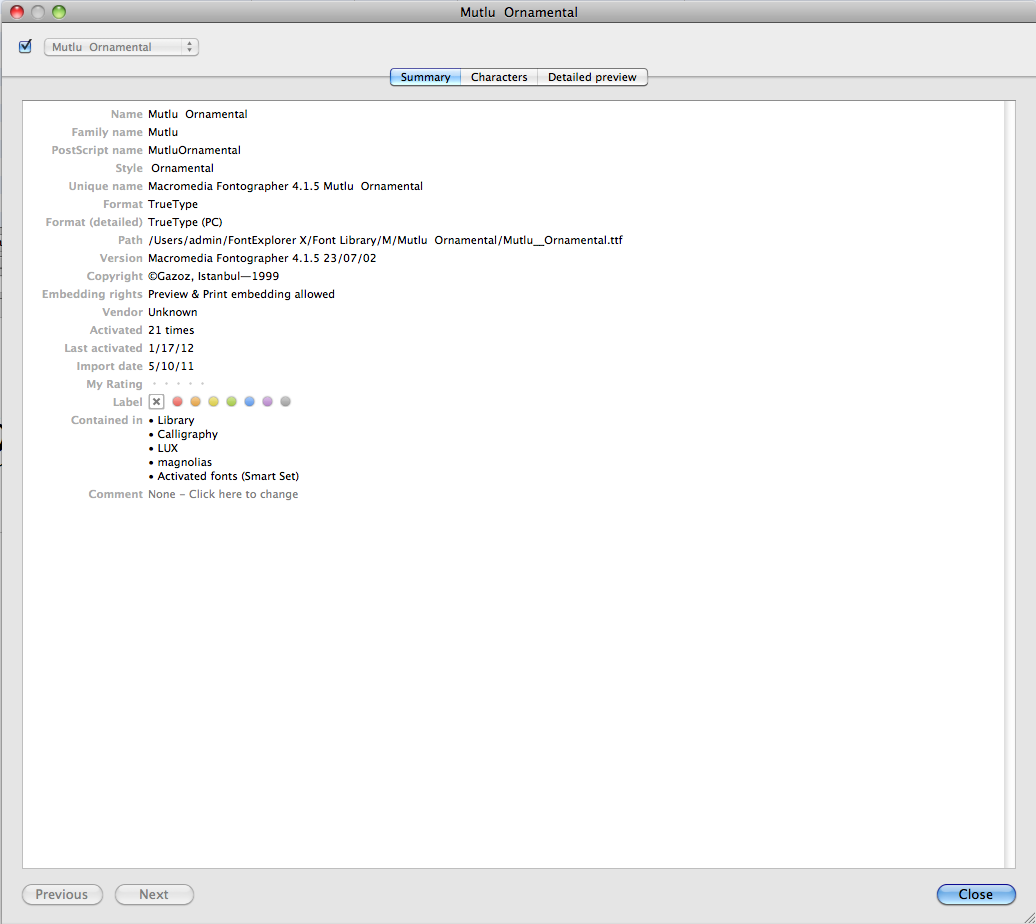The width and height of the screenshot is (1036, 924).
Task: Click the Previous button
Action: (62, 894)
